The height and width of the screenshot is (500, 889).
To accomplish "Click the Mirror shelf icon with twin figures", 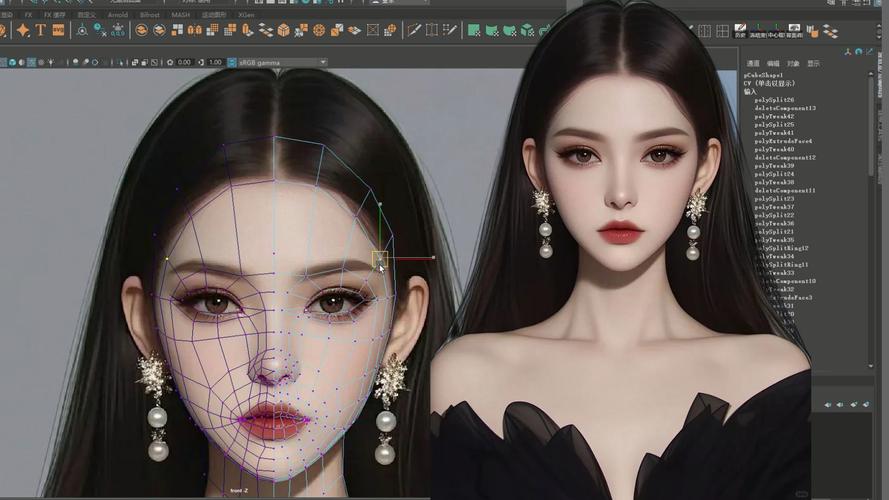I will coord(194,30).
